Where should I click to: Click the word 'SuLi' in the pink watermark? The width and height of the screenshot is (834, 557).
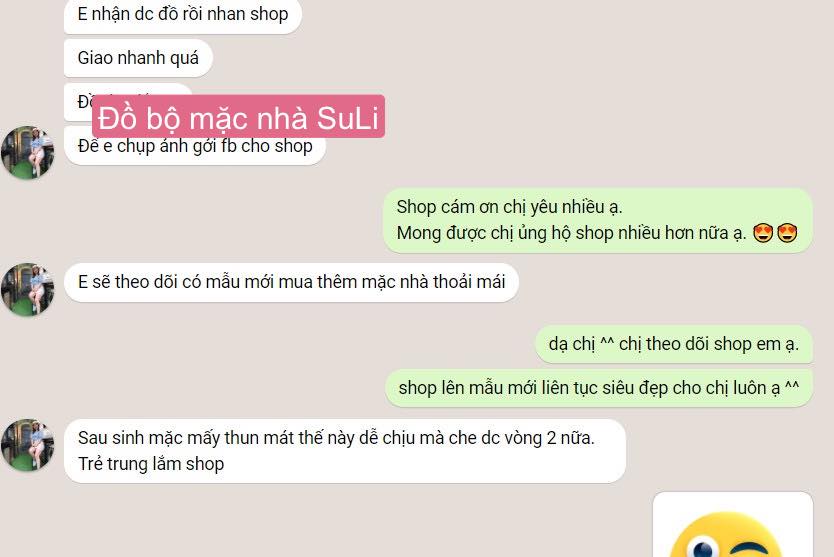tap(347, 118)
